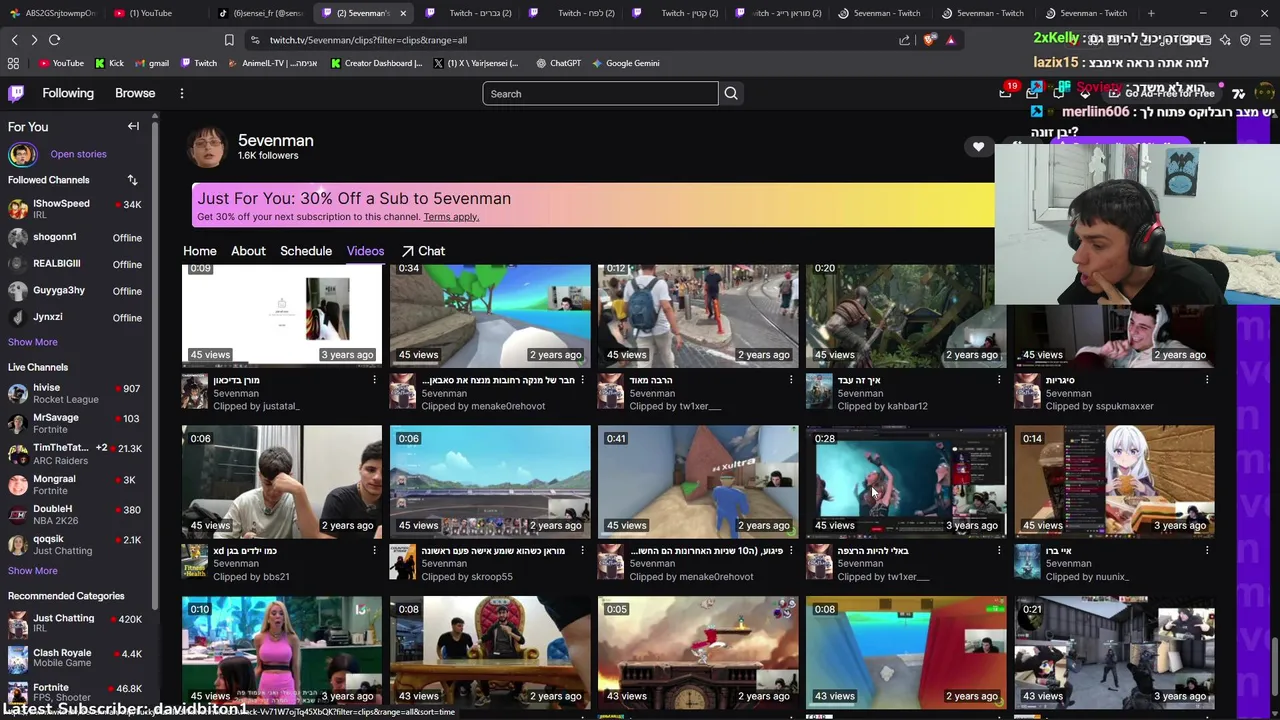Click the Open stories link
This screenshot has width=1280, height=720.
[78, 154]
